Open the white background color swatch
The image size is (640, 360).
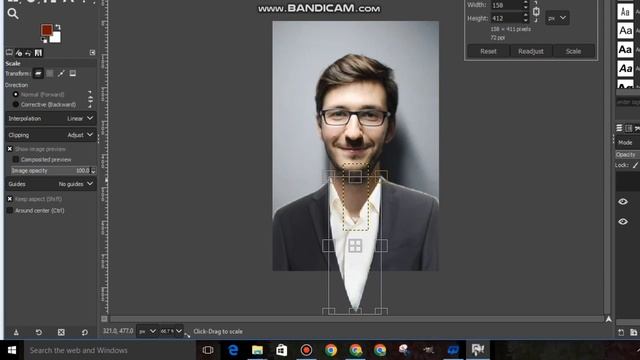[56, 38]
